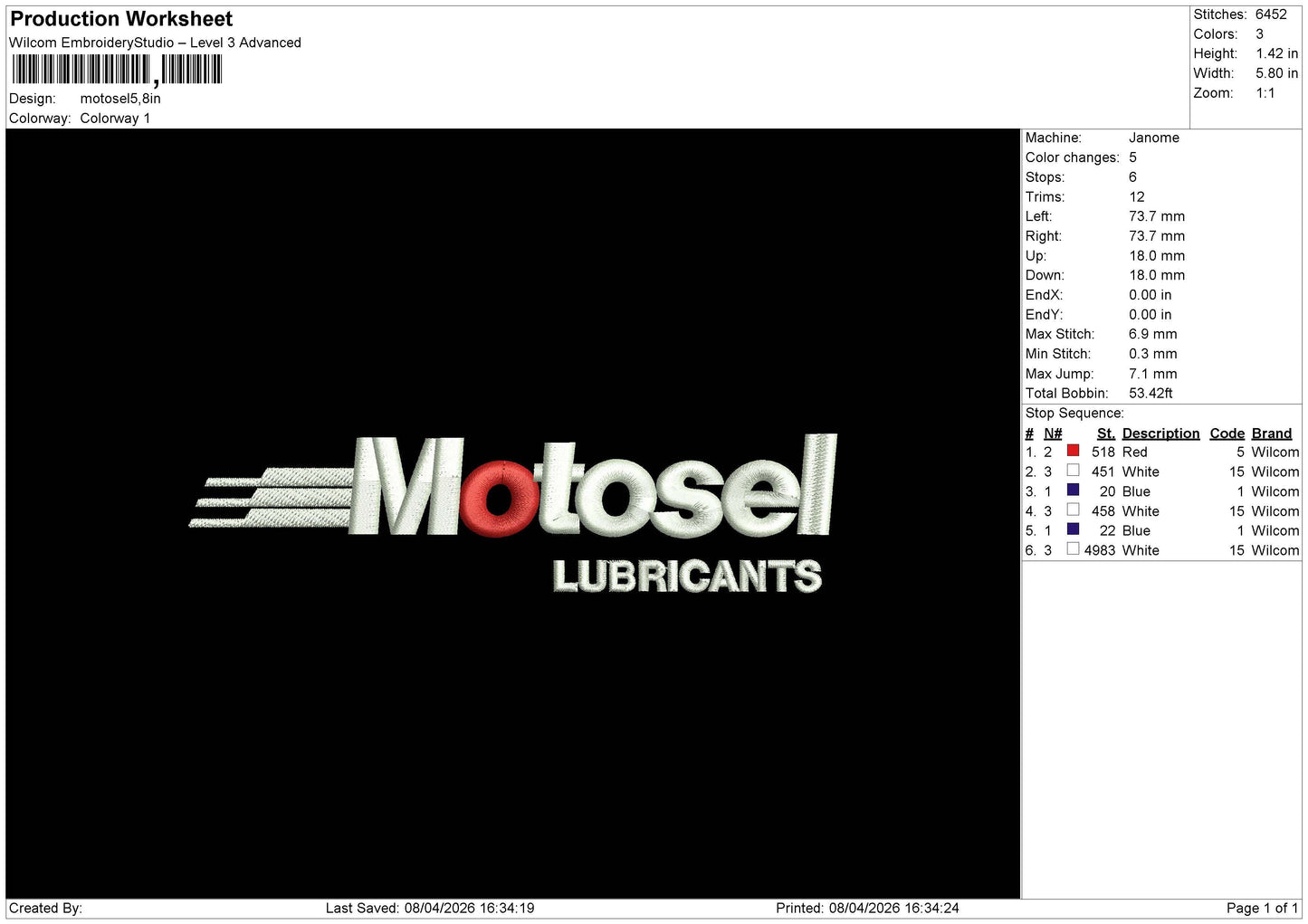Click the Motosel embroidery design preview
This screenshot has width=1308, height=924.
(x=513, y=513)
